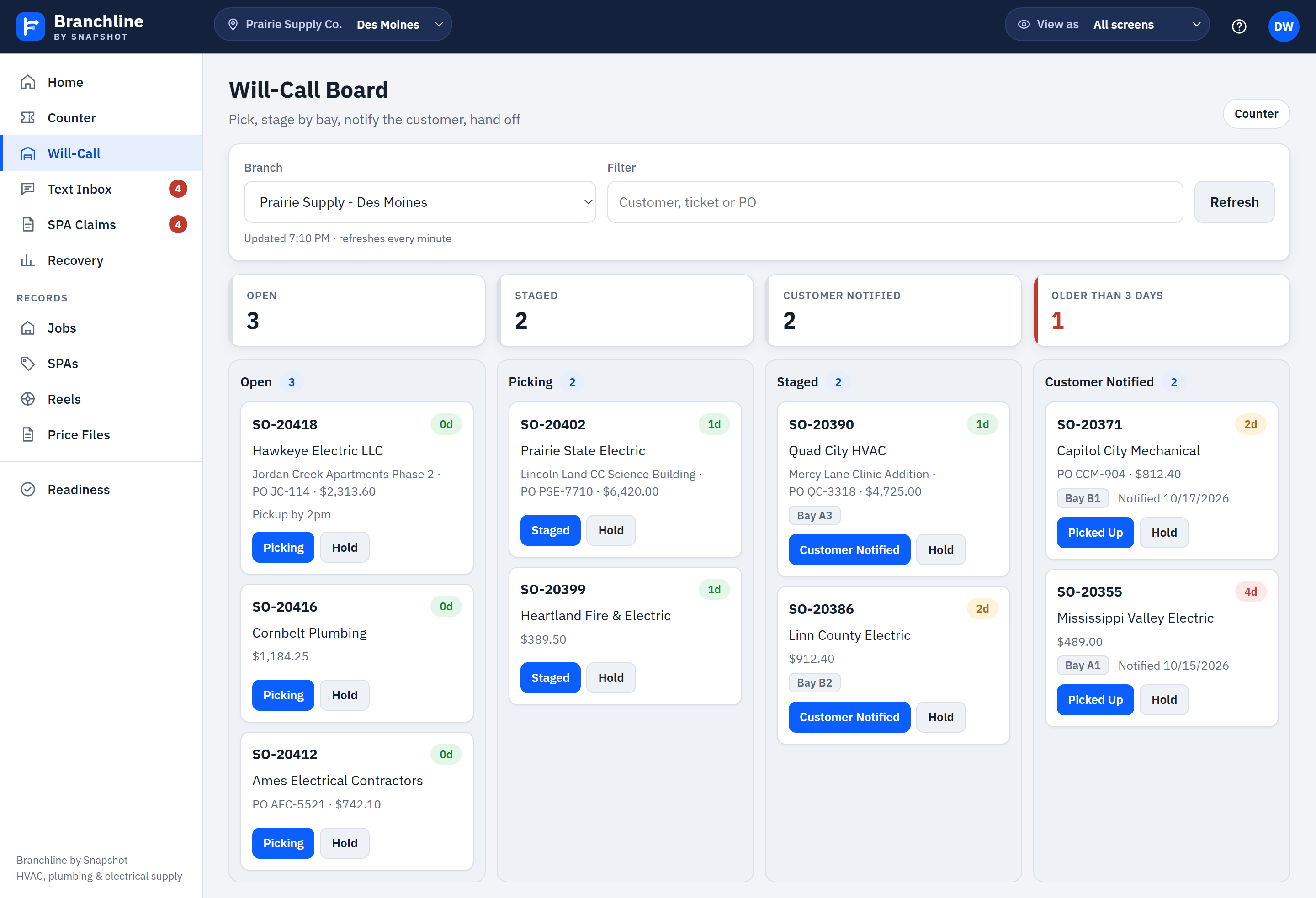The width and height of the screenshot is (1316, 898).
Task: Put SO-20402 on Hold
Action: [611, 531]
